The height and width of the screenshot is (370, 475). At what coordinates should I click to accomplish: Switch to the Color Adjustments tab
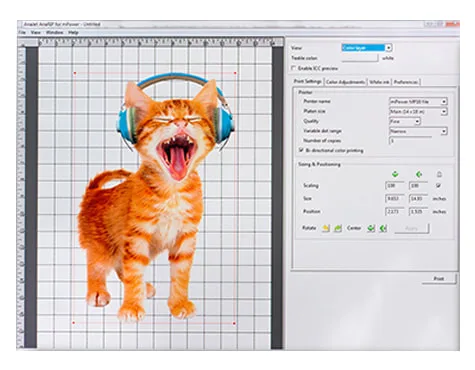tap(345, 82)
